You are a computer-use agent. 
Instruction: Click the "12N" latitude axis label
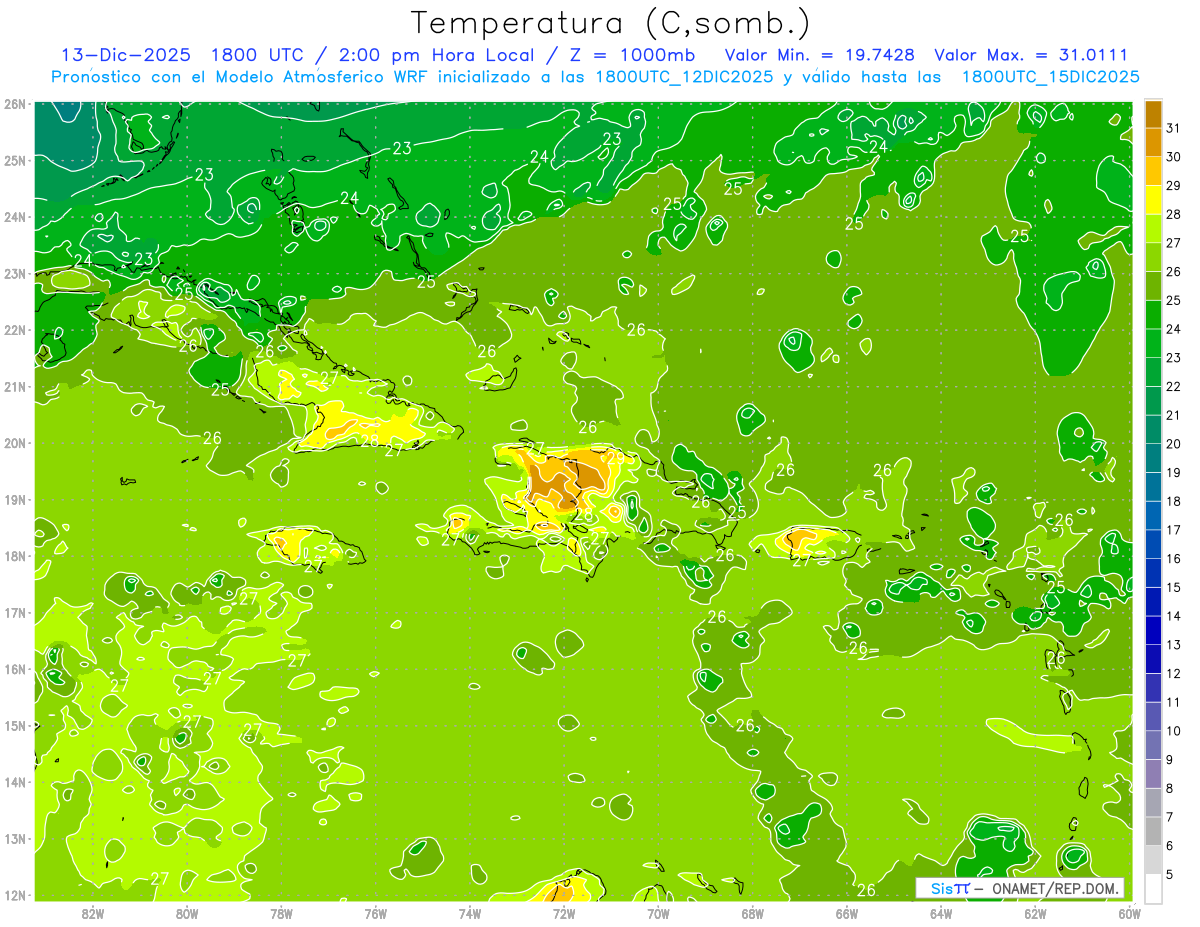click(15, 895)
